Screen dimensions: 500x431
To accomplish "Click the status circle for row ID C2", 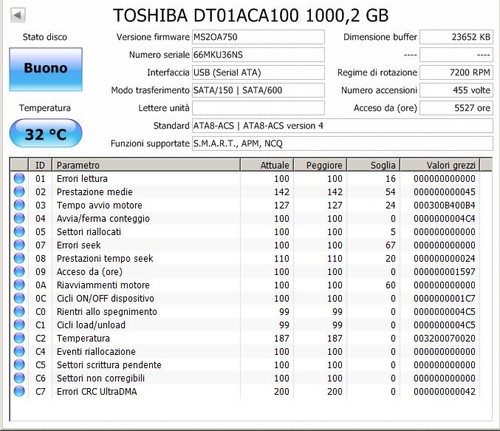I will click(19, 338).
